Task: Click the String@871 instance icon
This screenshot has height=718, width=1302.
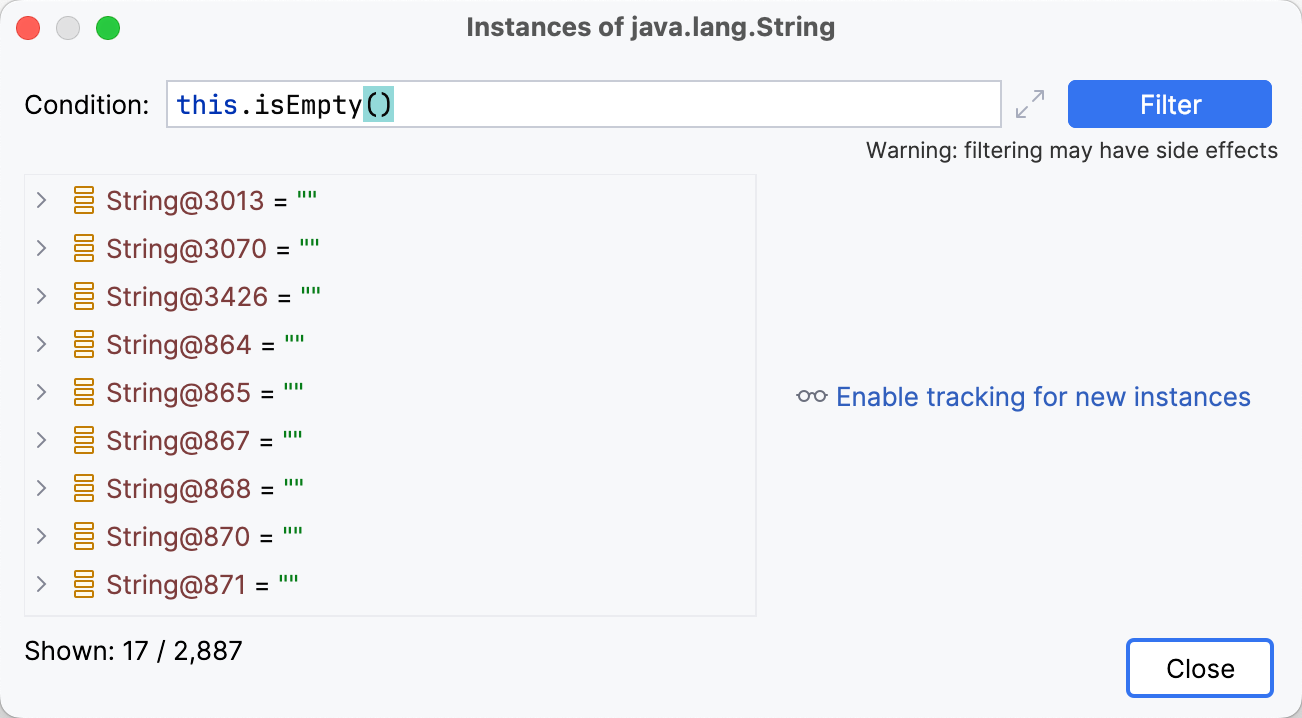Action: 85,584
